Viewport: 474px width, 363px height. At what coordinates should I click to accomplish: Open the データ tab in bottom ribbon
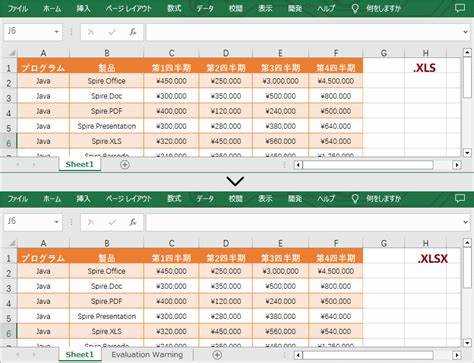coord(205,199)
